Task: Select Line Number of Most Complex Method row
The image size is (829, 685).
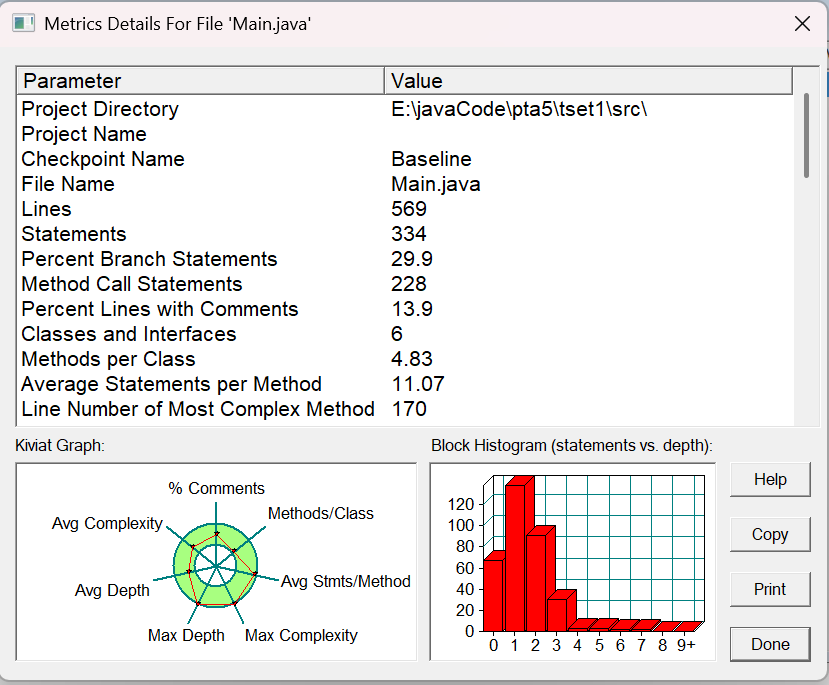Action: (405, 409)
